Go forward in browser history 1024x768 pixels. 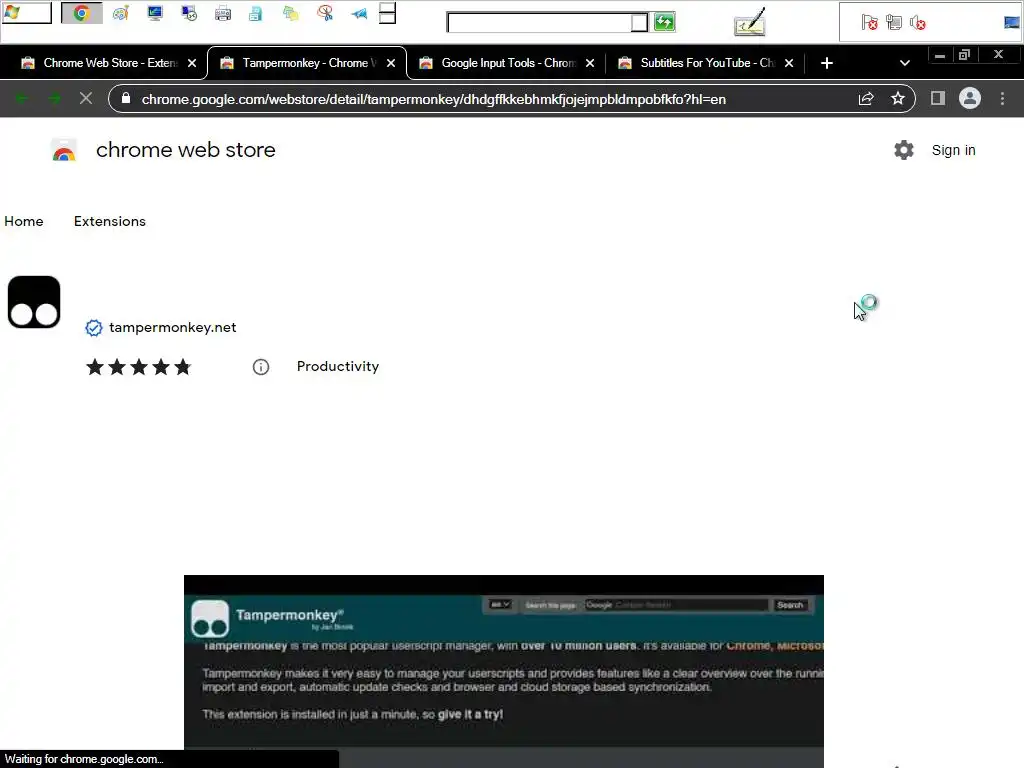(54, 99)
